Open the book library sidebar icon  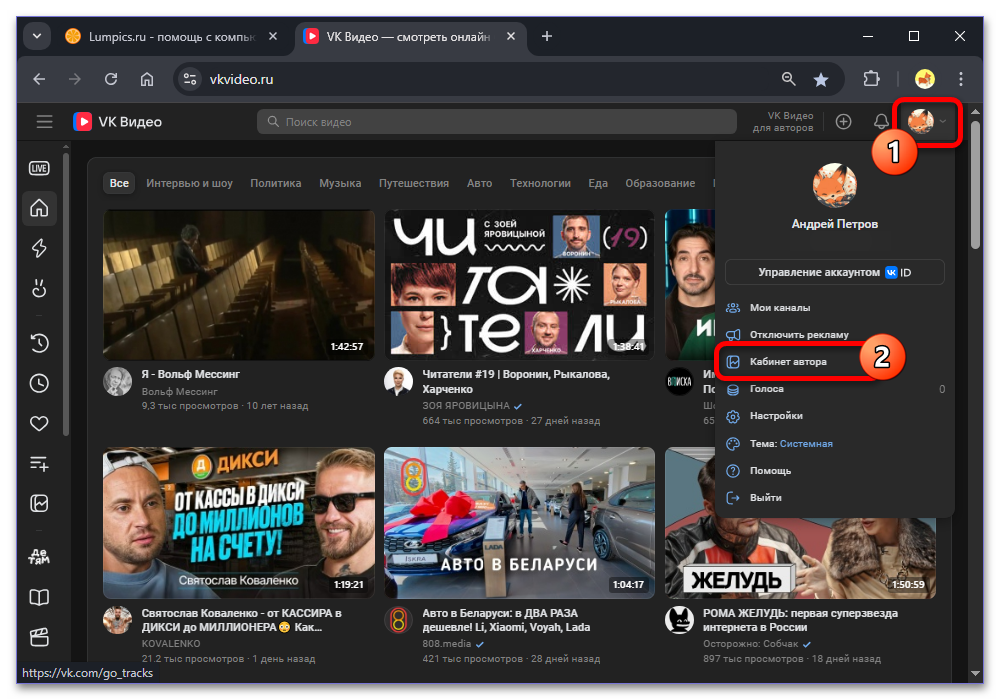[40, 597]
